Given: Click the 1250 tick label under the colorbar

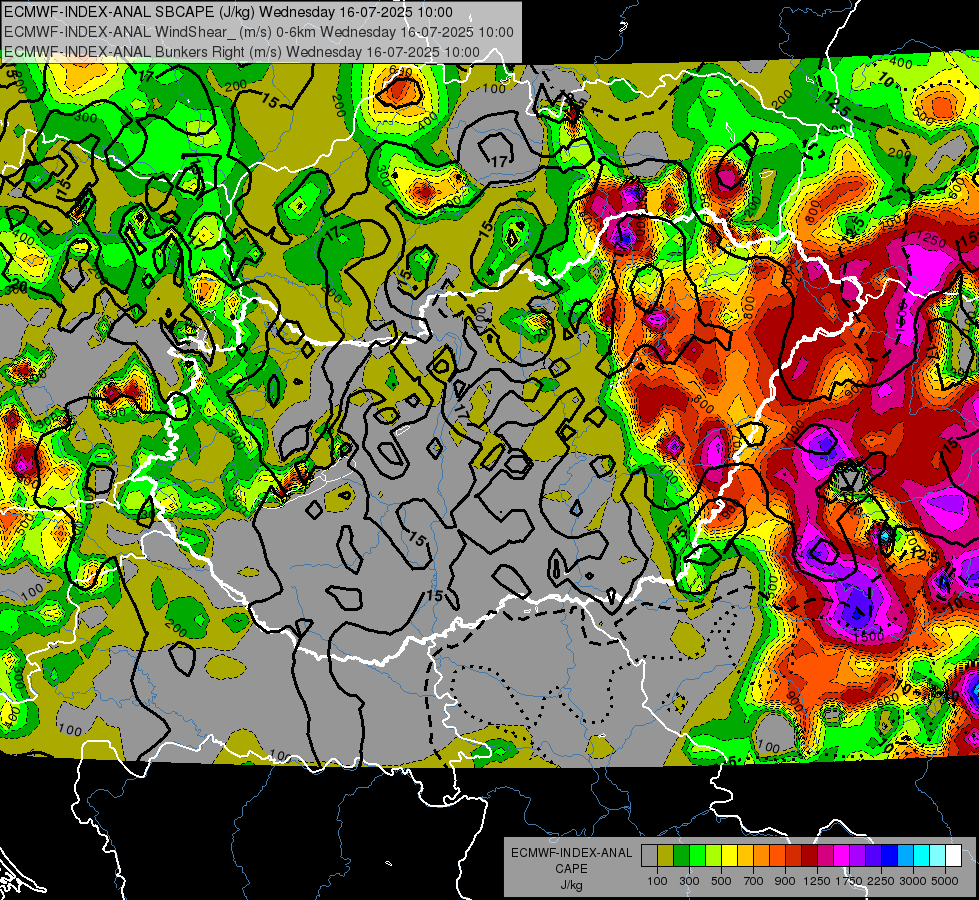Looking at the screenshot, I should pos(817,881).
